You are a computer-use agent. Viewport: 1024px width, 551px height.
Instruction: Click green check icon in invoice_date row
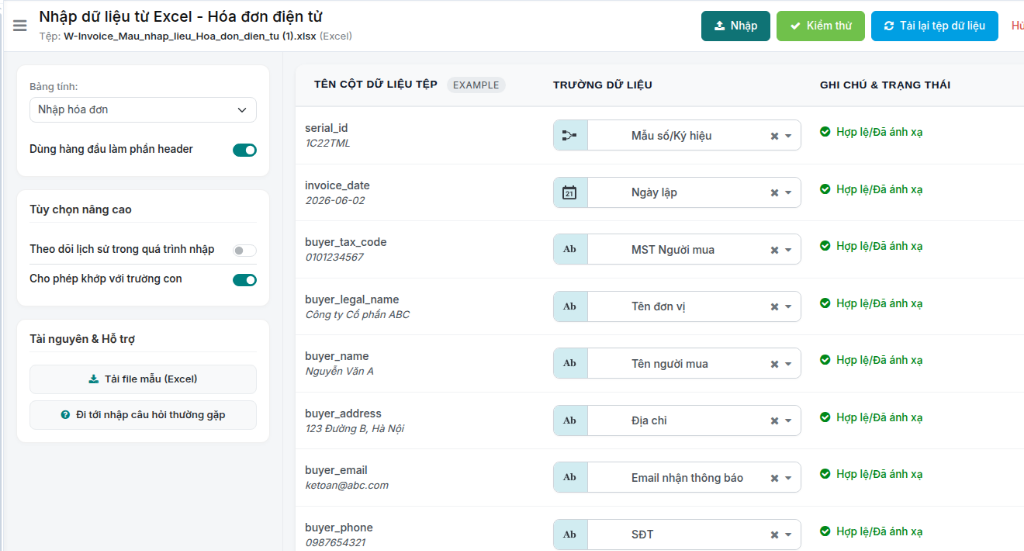point(825,189)
